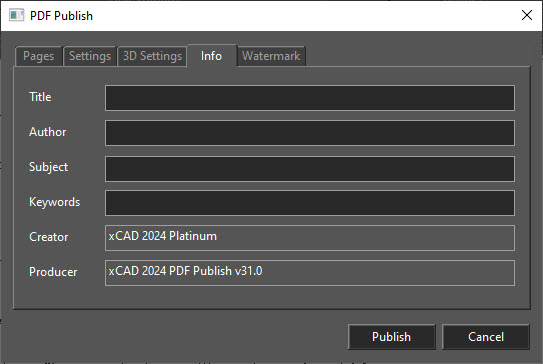Click the Keywords label
Screen dimensions: 543x364
[54, 202]
